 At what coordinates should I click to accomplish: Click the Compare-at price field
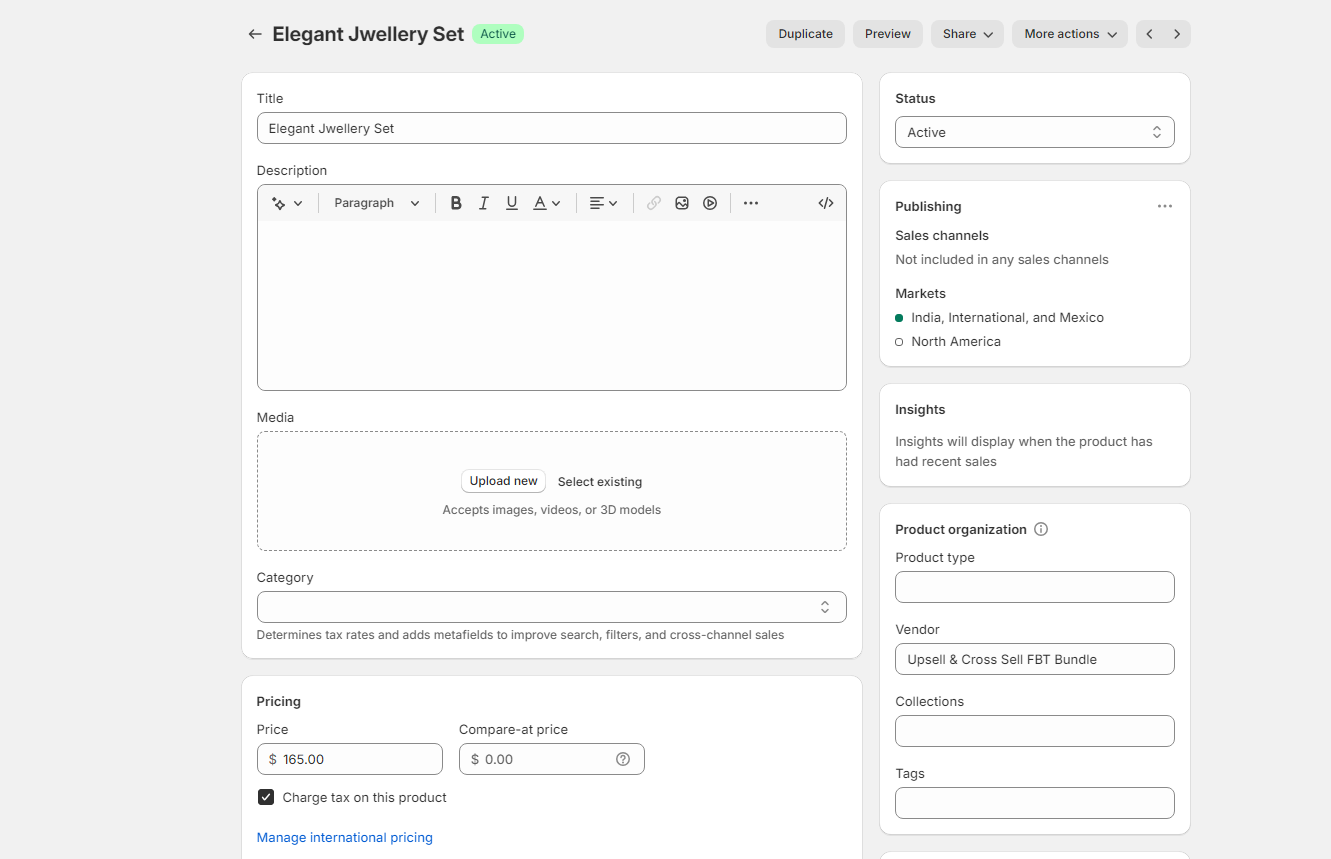point(552,759)
